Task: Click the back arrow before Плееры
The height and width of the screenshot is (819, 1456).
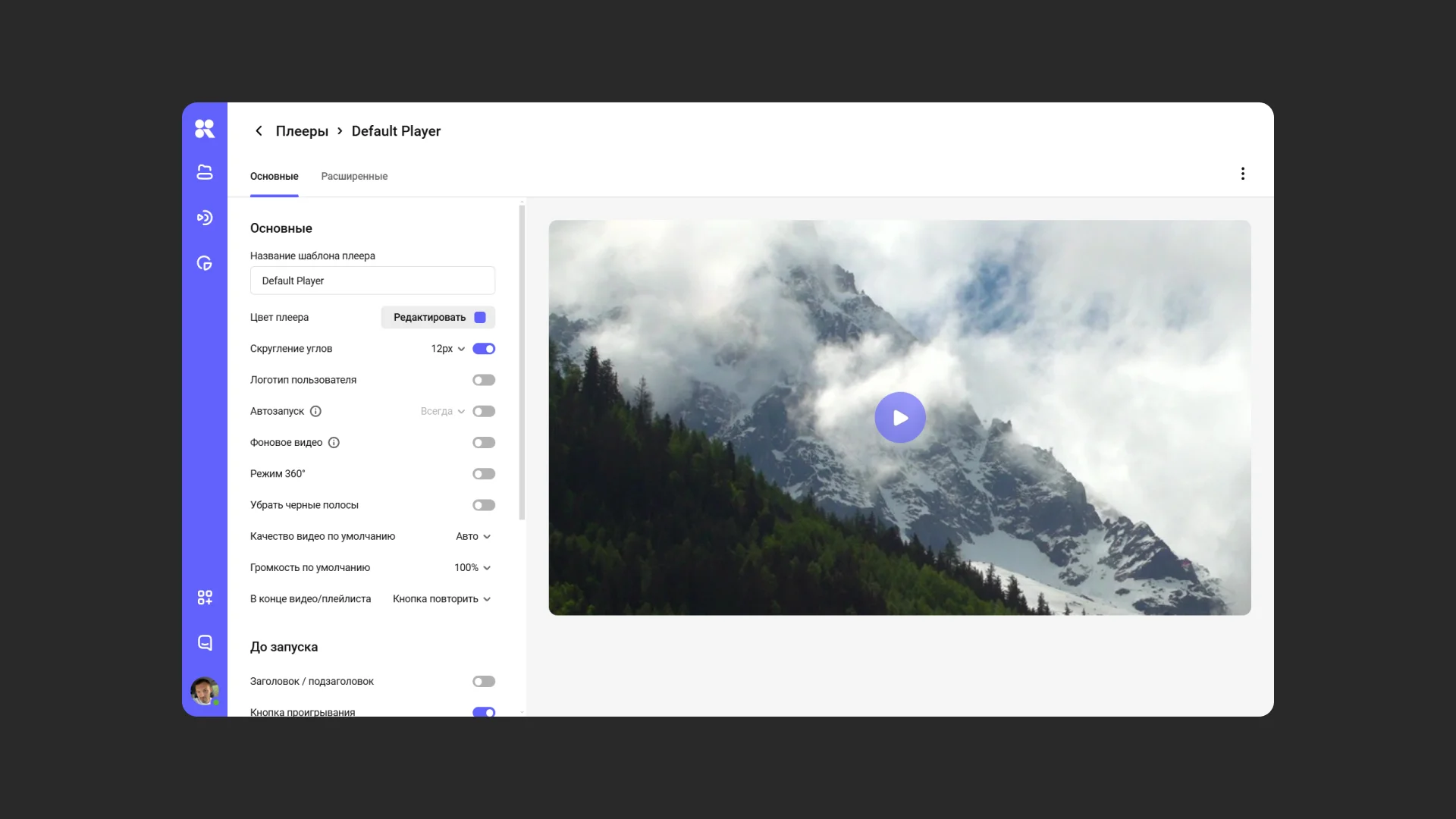Action: (x=259, y=131)
